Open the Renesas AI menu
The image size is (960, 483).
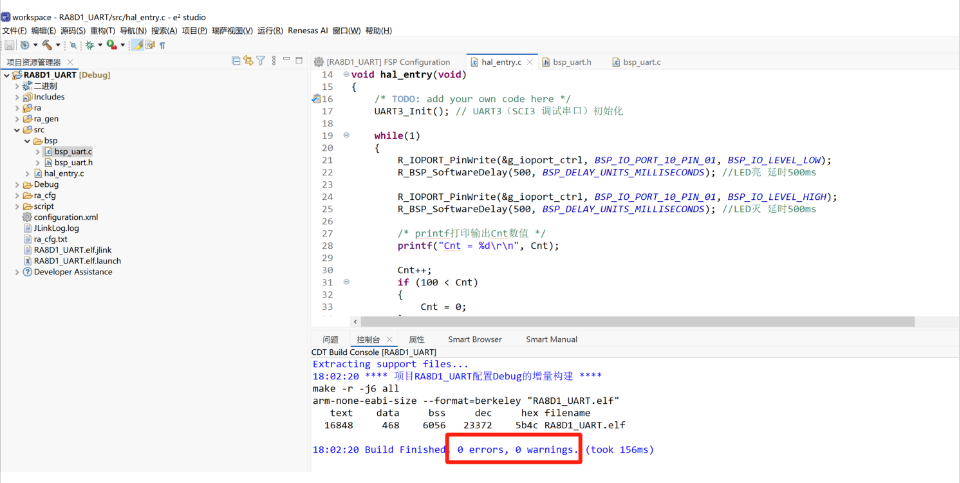tap(308, 31)
